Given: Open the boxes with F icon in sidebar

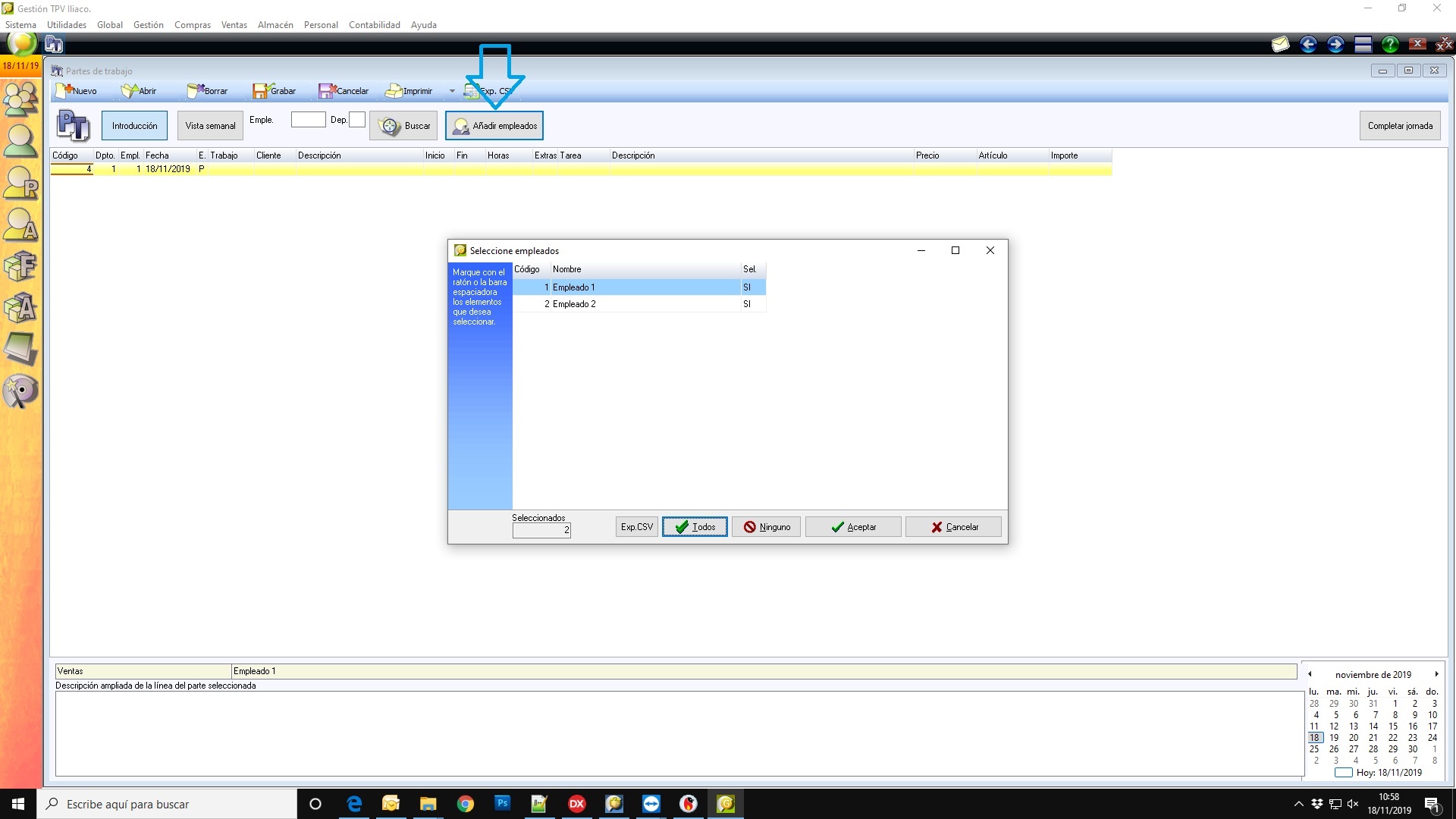Looking at the screenshot, I should tap(21, 266).
